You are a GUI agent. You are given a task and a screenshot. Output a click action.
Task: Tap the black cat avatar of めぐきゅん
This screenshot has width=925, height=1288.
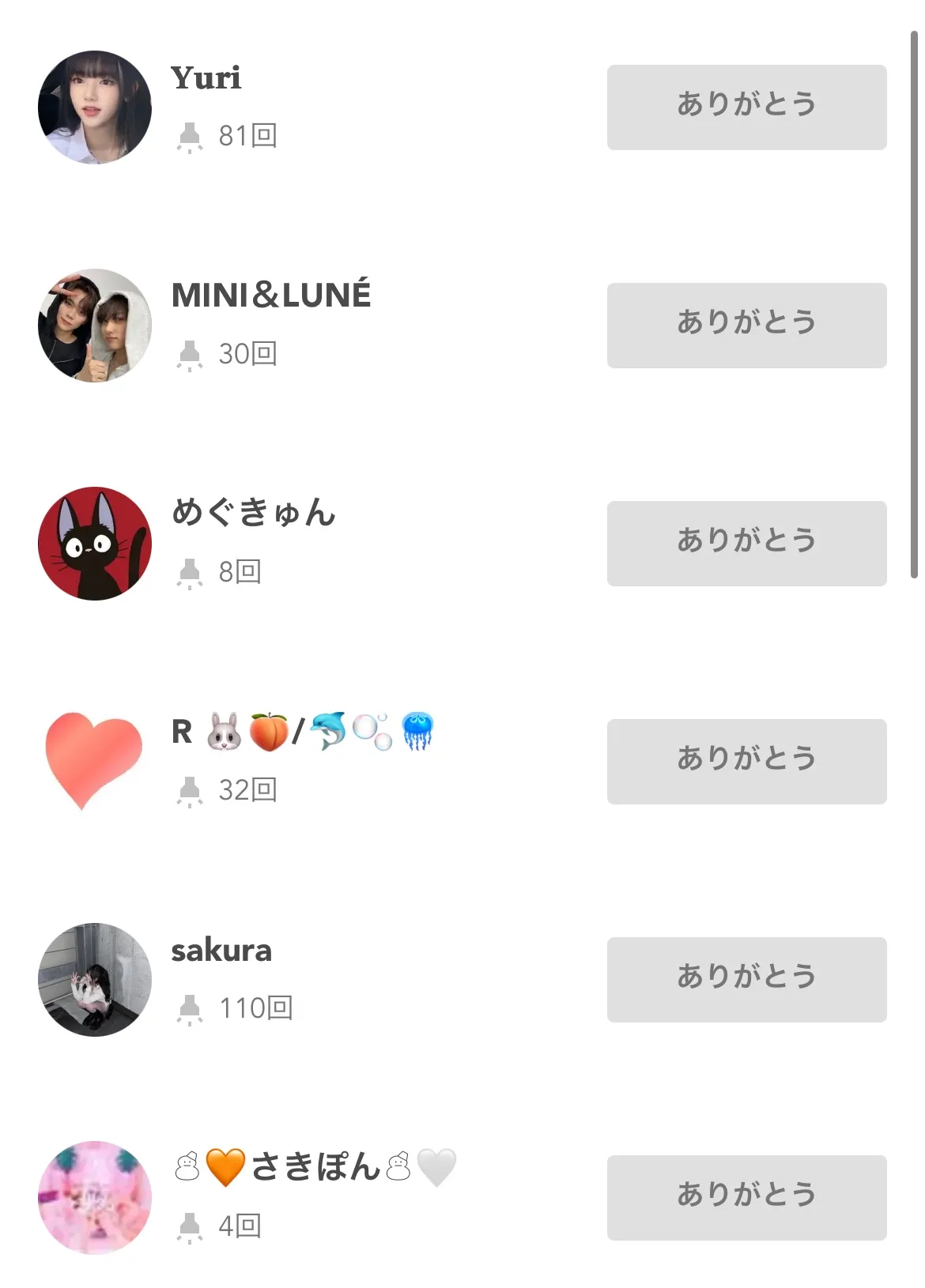95,544
